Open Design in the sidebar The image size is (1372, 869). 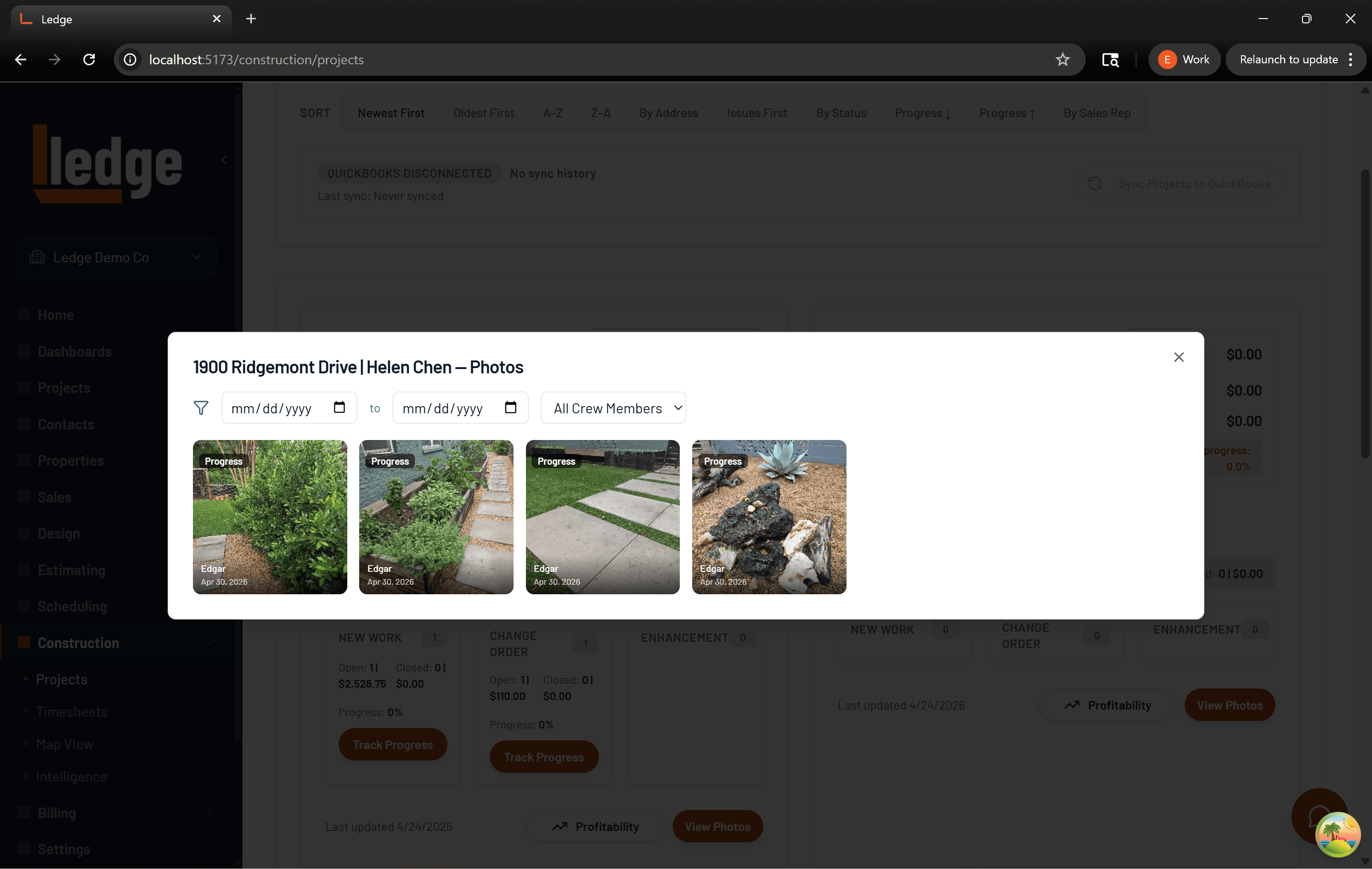click(x=59, y=534)
